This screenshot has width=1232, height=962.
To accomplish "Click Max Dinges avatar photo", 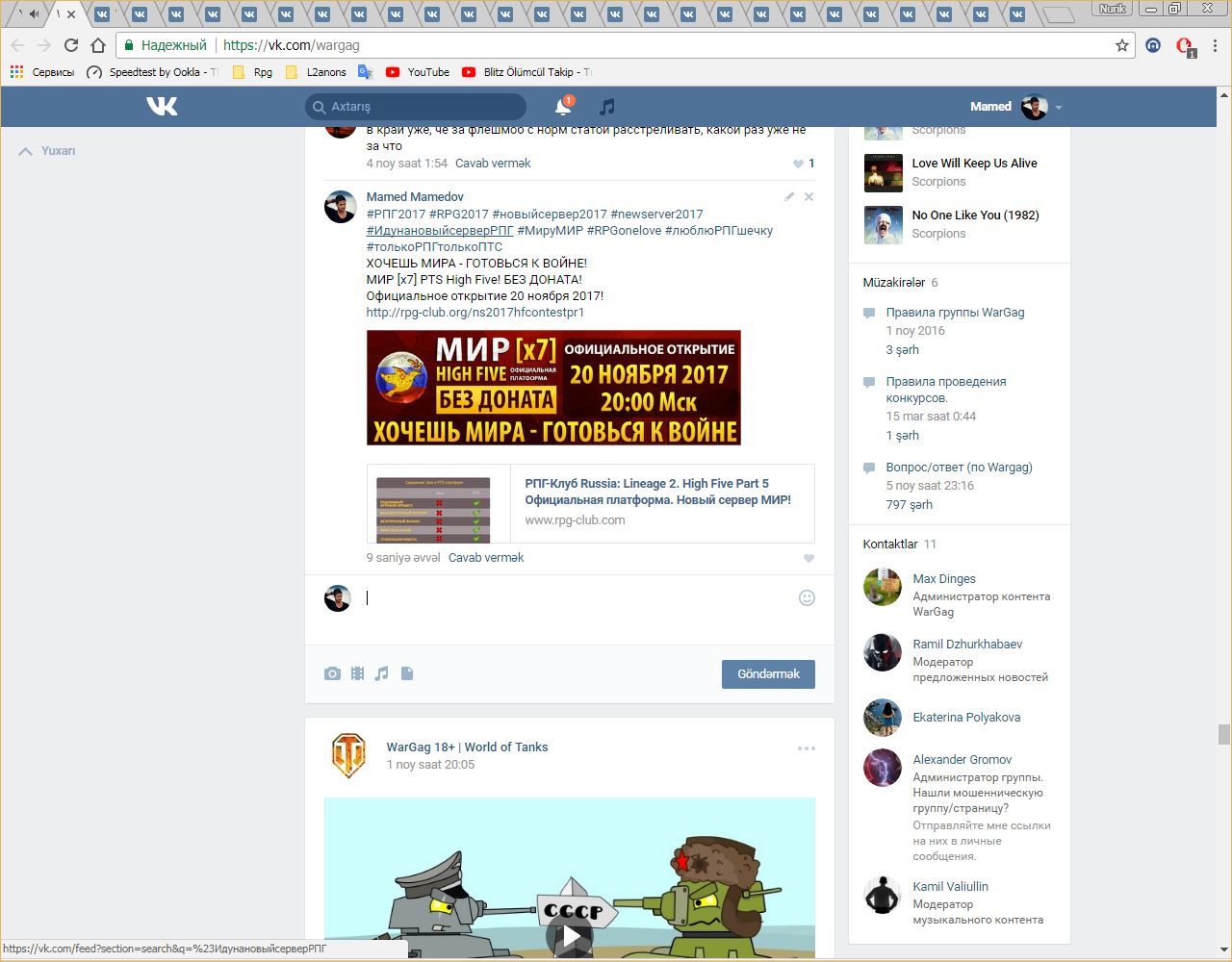I will 882,587.
